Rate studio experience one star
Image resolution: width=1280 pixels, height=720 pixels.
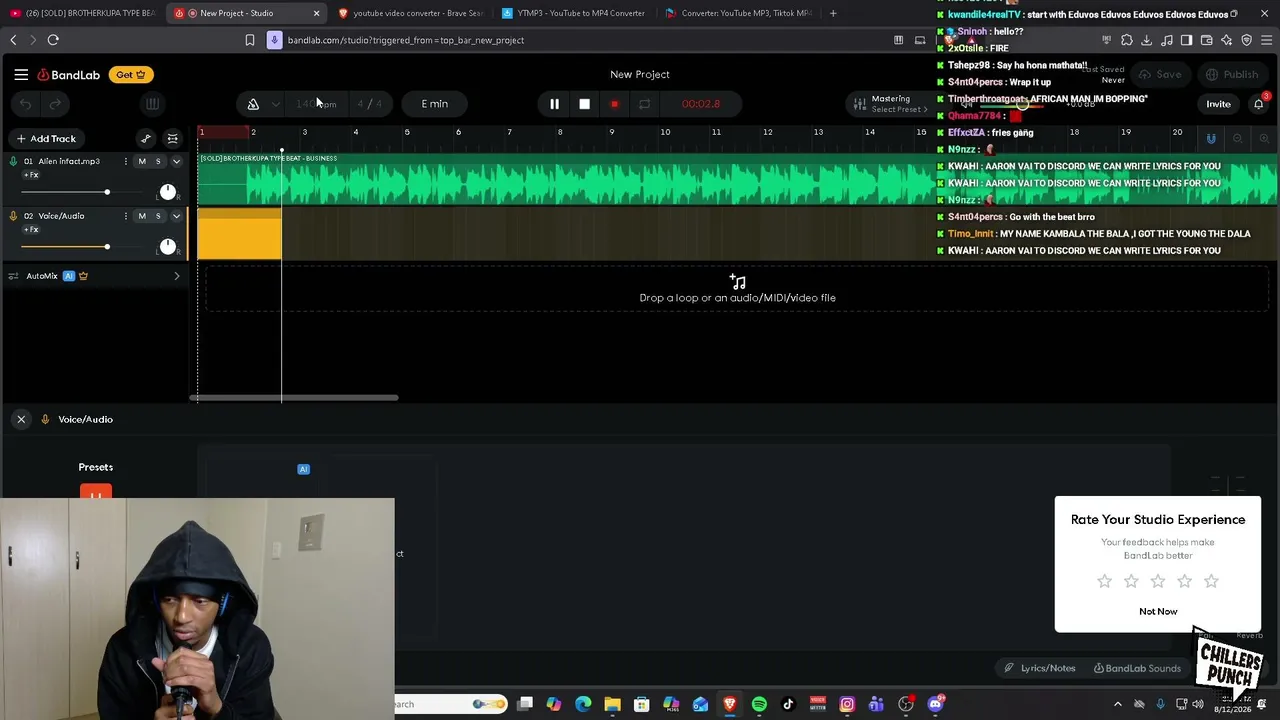pyautogui.click(x=1104, y=581)
